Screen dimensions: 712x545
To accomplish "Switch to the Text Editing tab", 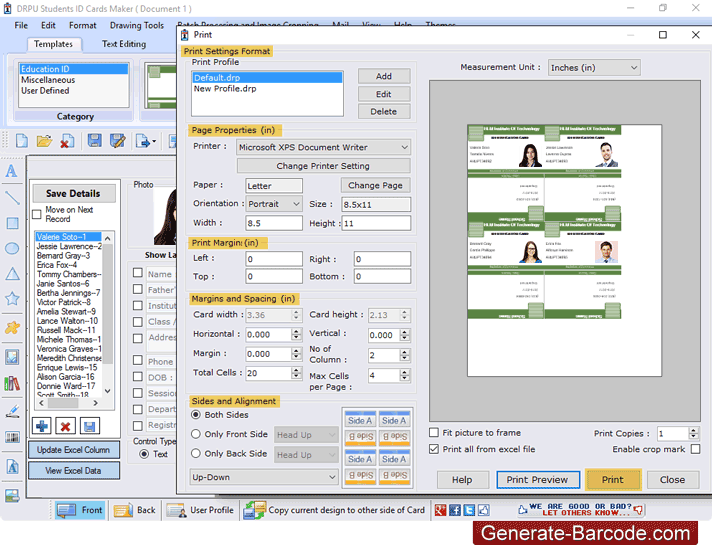I will click(124, 44).
